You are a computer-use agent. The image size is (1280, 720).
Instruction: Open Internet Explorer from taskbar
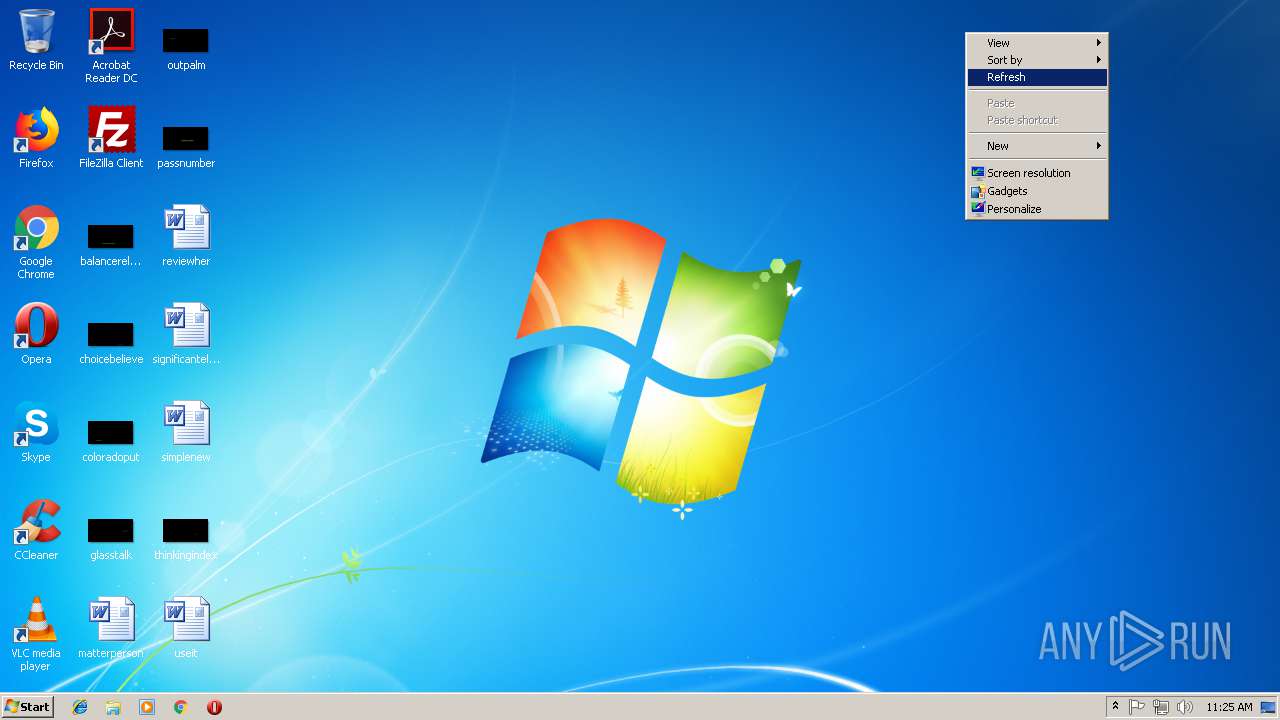(80, 707)
